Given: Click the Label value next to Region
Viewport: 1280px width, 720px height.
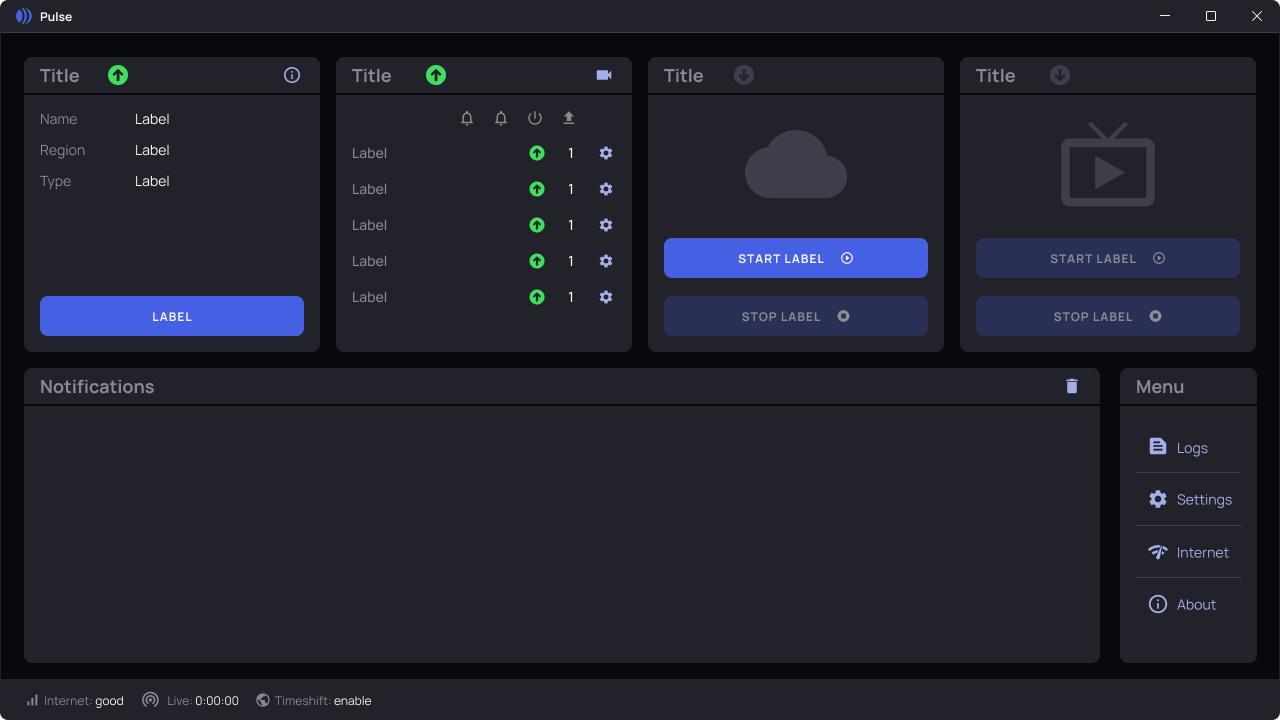Looking at the screenshot, I should [152, 150].
